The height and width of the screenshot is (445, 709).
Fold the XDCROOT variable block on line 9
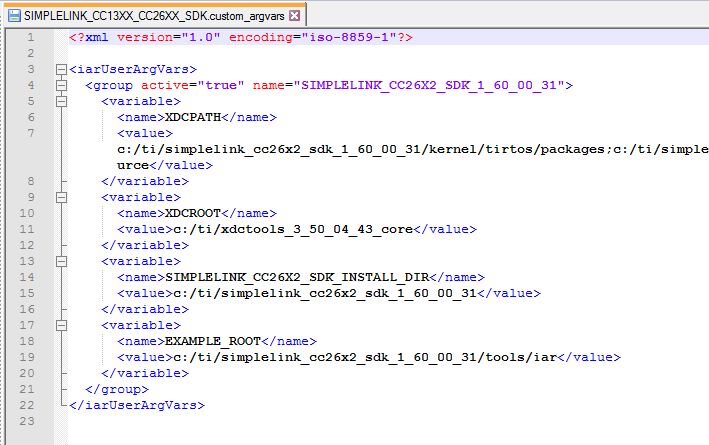click(x=62, y=198)
